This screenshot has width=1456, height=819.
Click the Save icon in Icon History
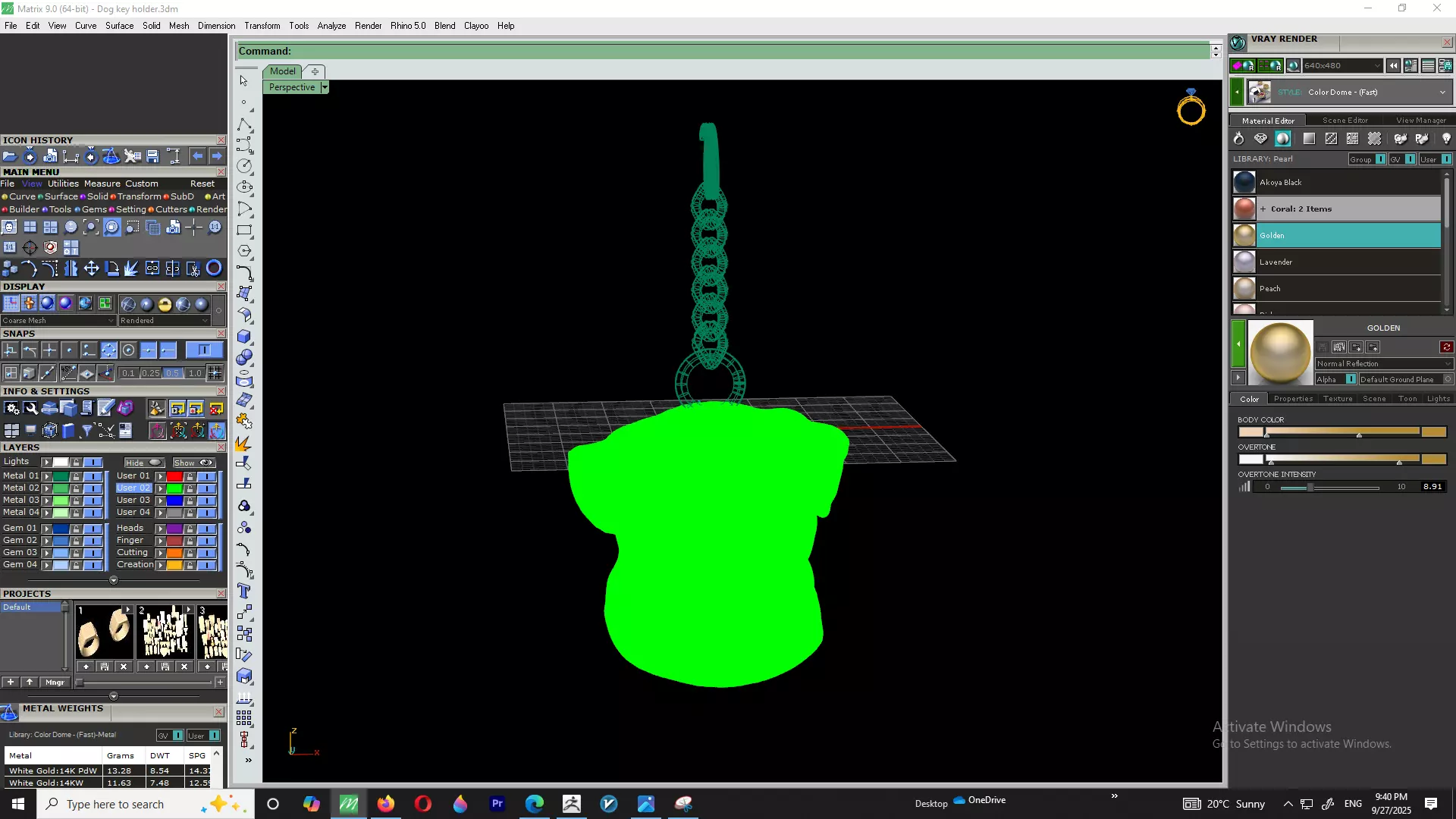click(152, 156)
